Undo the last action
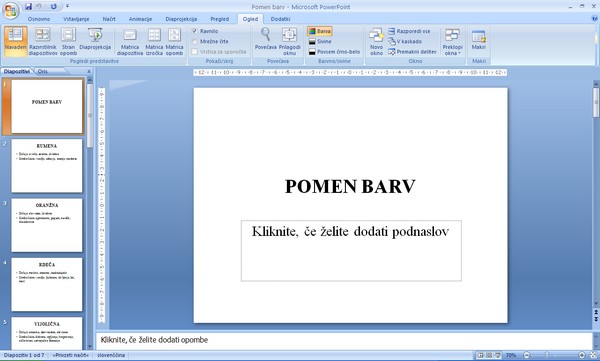 (x=39, y=7)
